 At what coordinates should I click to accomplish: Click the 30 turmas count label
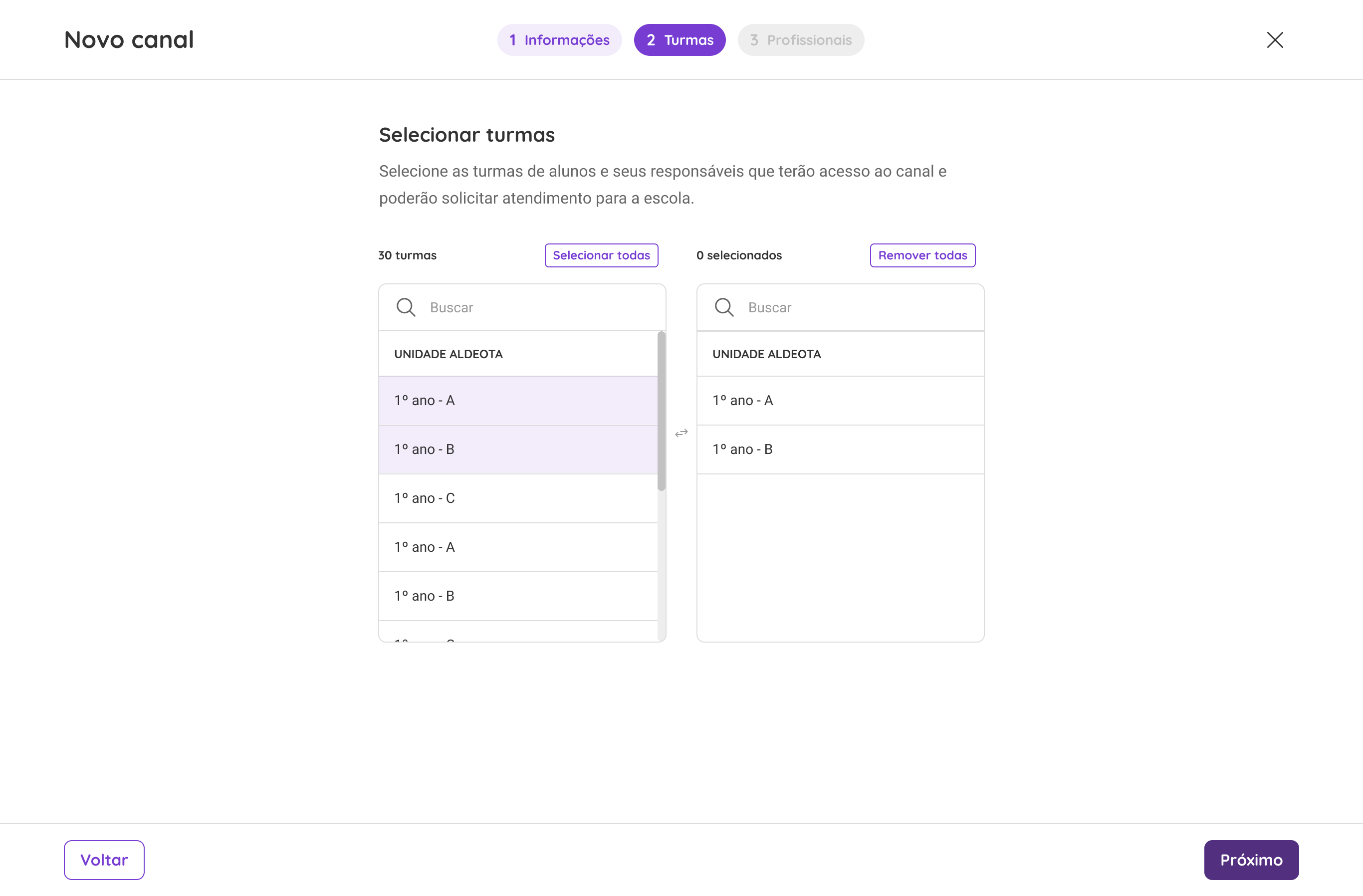[407, 255]
